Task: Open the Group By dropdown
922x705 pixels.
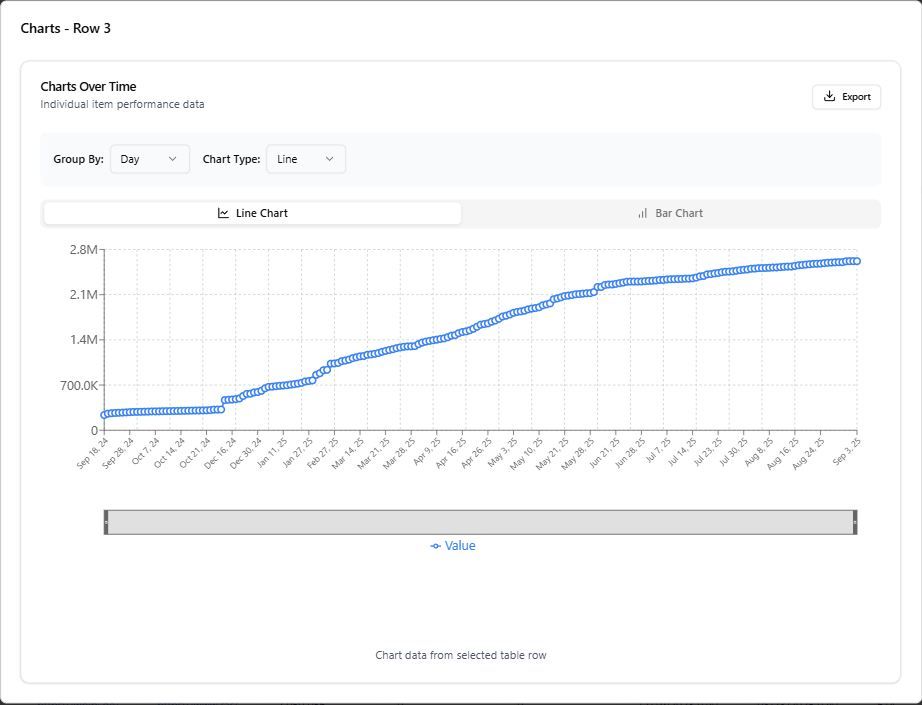Action: (149, 158)
